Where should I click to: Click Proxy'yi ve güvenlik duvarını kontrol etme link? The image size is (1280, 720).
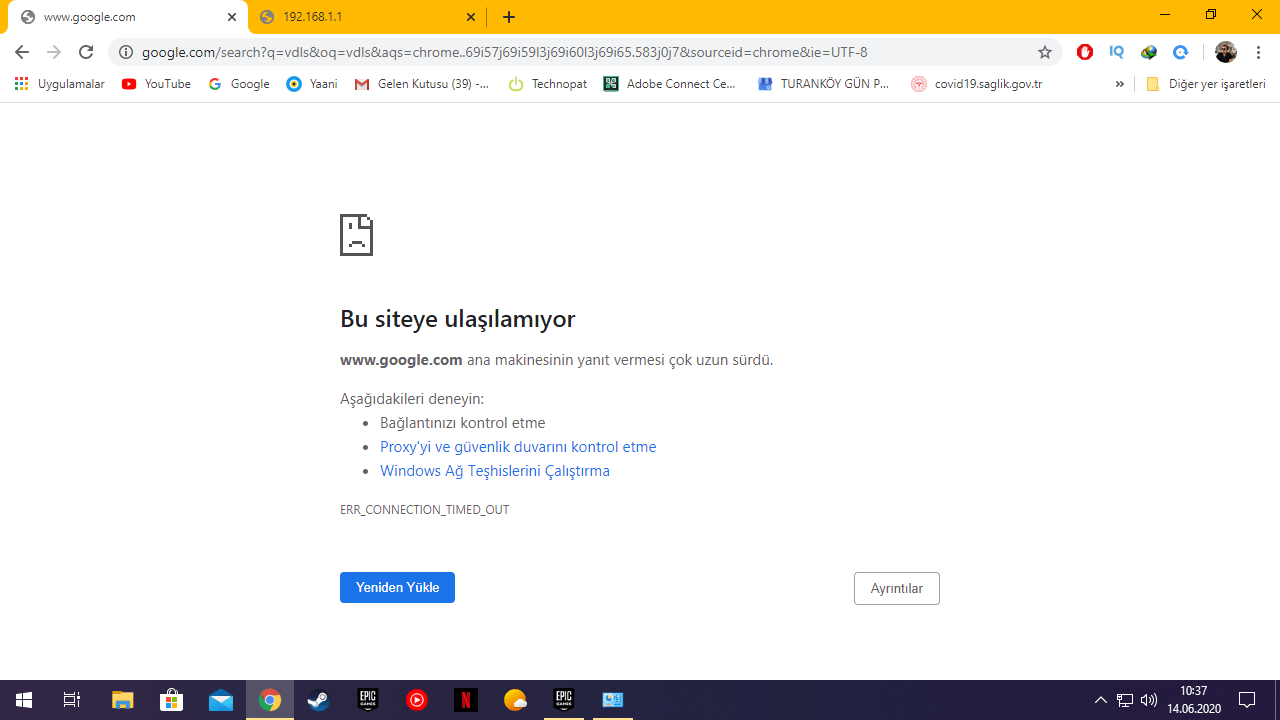[518, 447]
